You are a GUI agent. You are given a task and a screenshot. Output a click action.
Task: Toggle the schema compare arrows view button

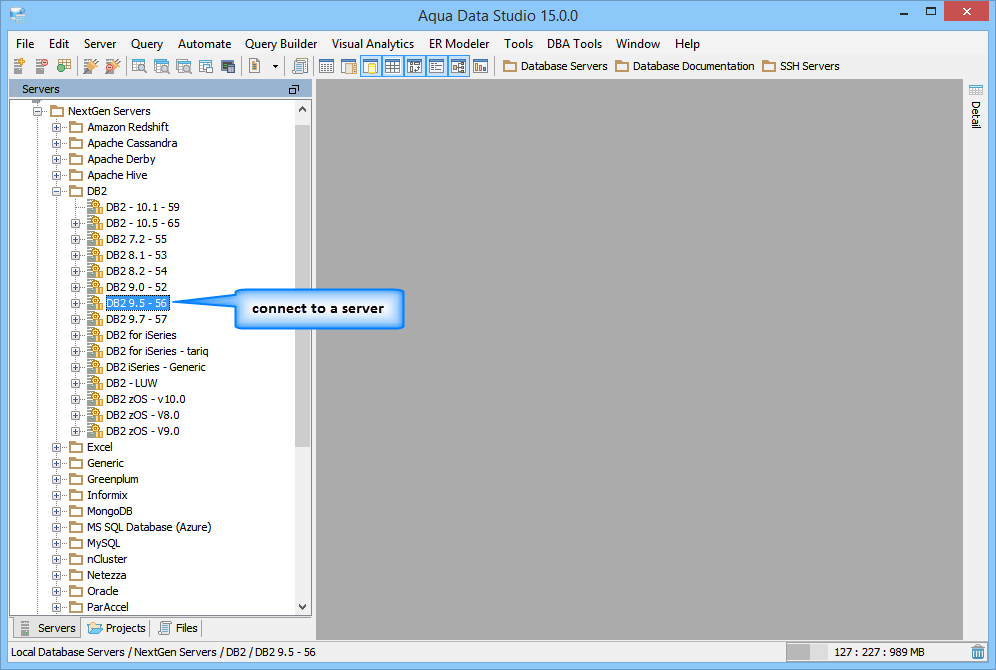[415, 65]
